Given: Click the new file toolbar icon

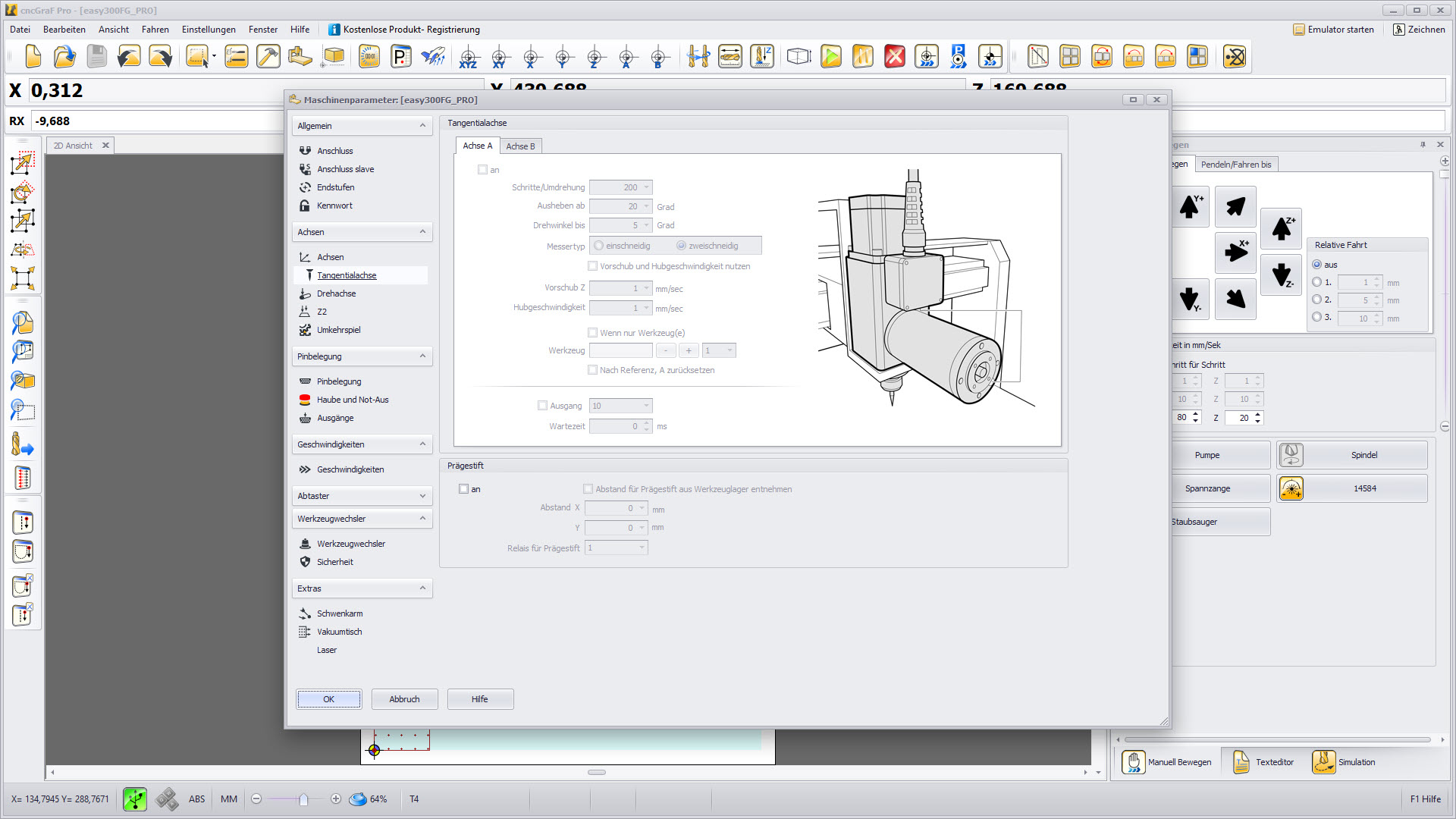Looking at the screenshot, I should 33,57.
